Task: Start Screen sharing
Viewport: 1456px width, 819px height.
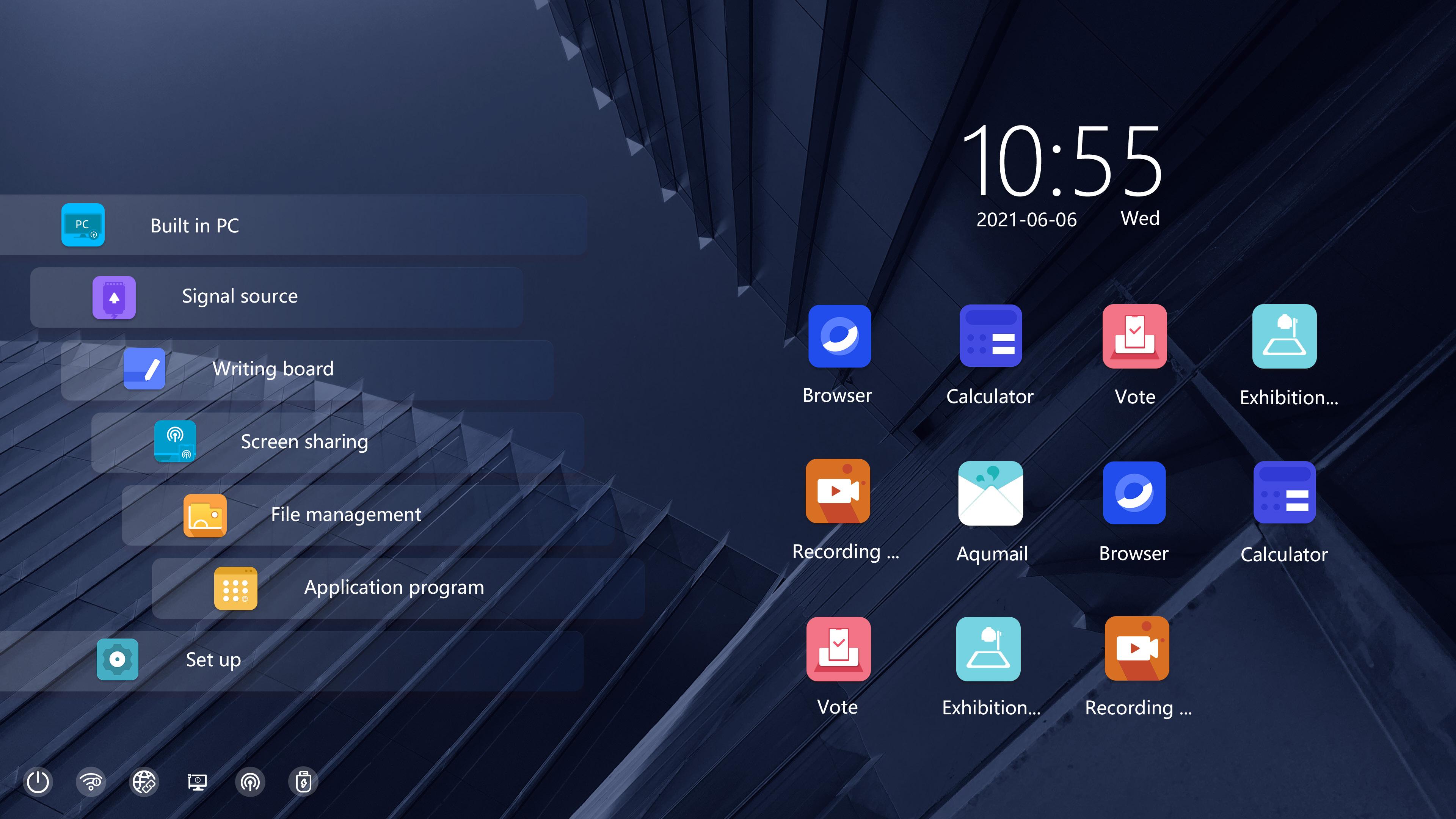Action: coord(304,441)
